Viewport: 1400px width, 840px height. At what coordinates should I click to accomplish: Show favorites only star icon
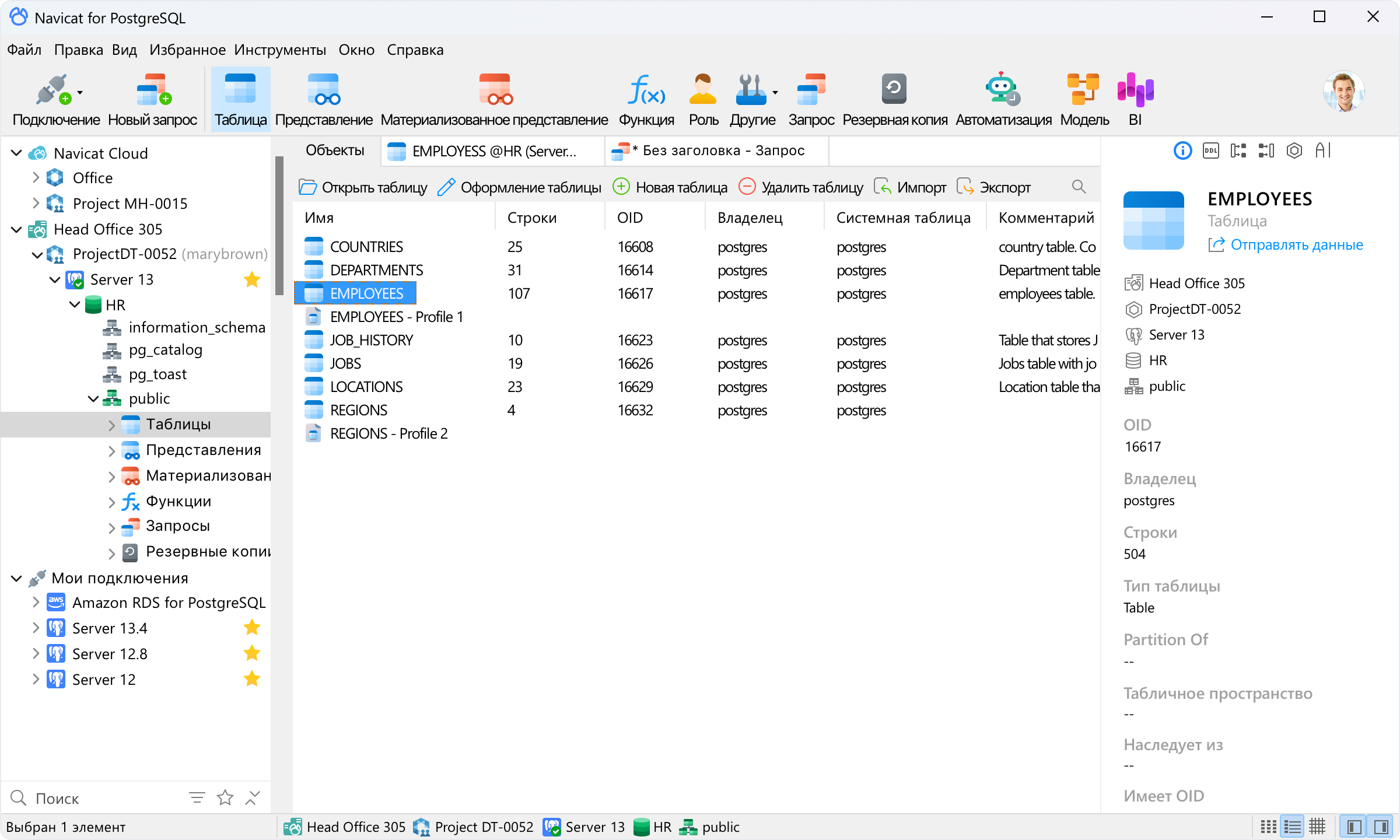tap(225, 797)
